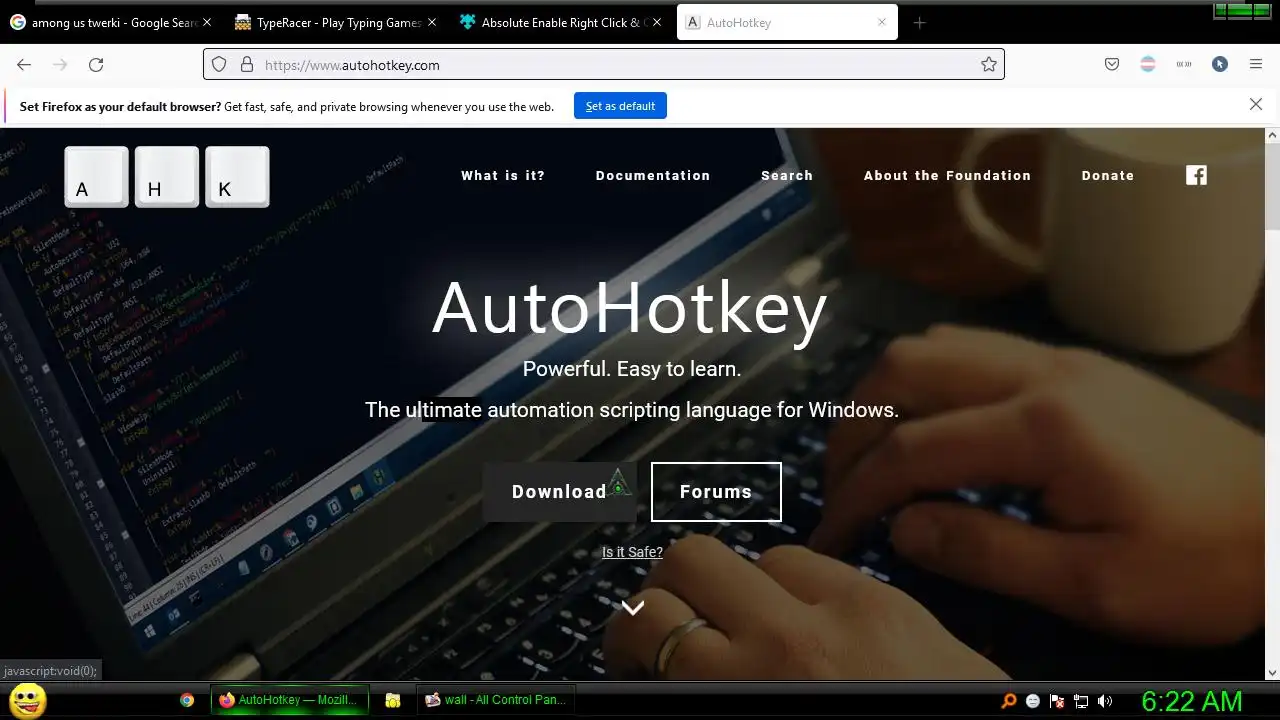Image resolution: width=1280 pixels, height=720 pixels.
Task: Click the scrollbar down arrow
Action: pos(1272,673)
